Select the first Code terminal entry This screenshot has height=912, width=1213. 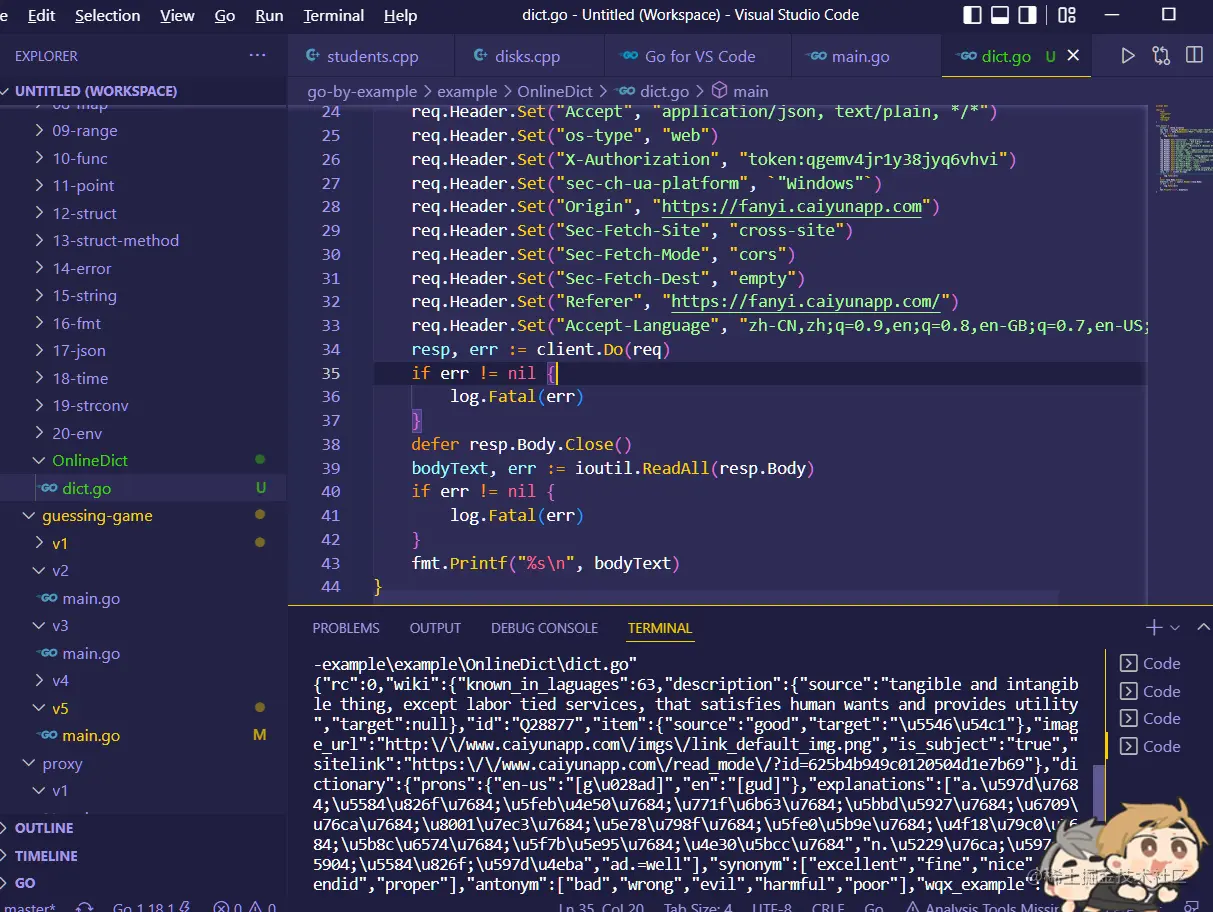click(x=1150, y=663)
